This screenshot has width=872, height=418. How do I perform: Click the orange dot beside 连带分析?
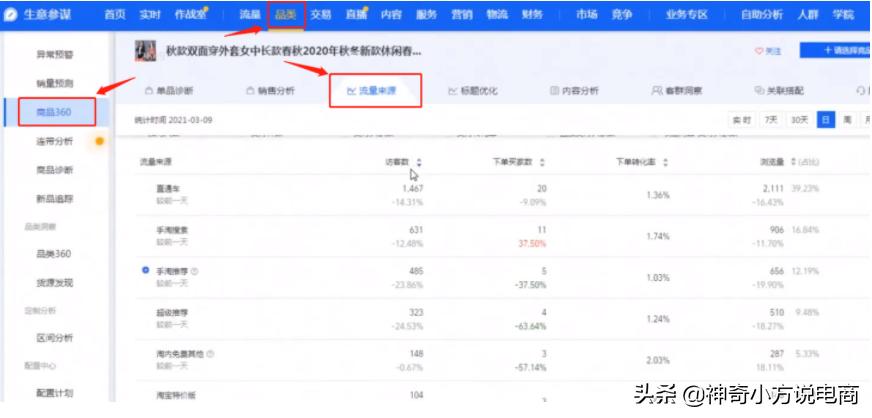[x=100, y=141]
